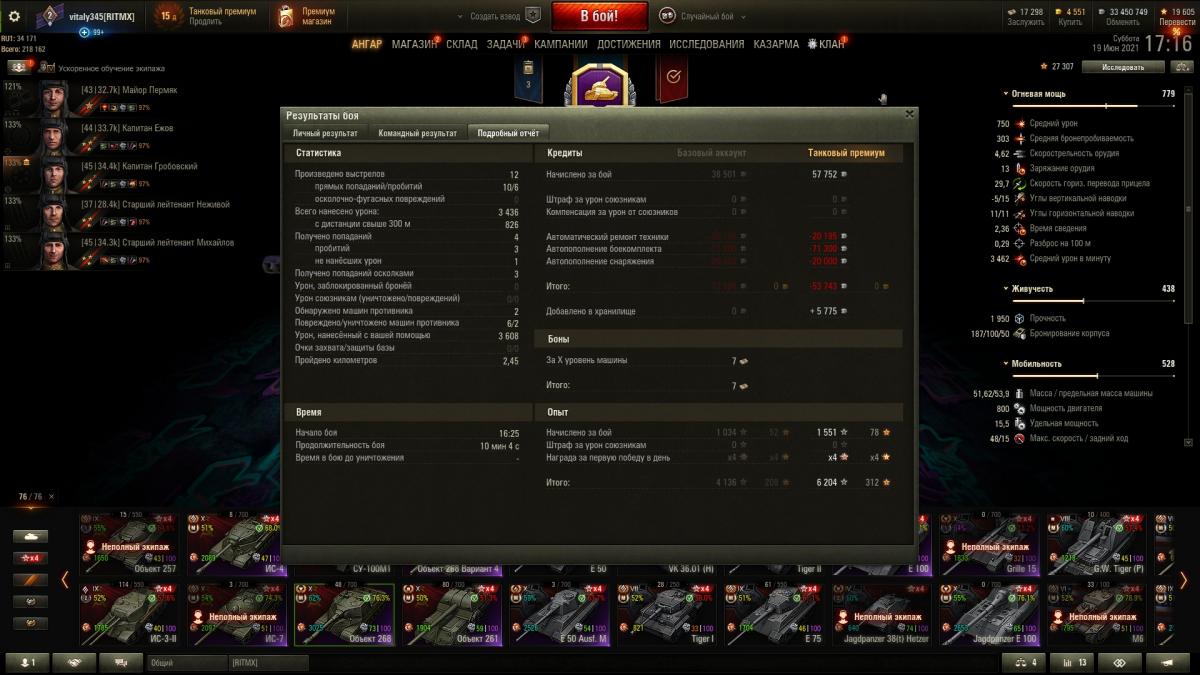
Task: Start battle with the red battle button
Action: pos(599,16)
